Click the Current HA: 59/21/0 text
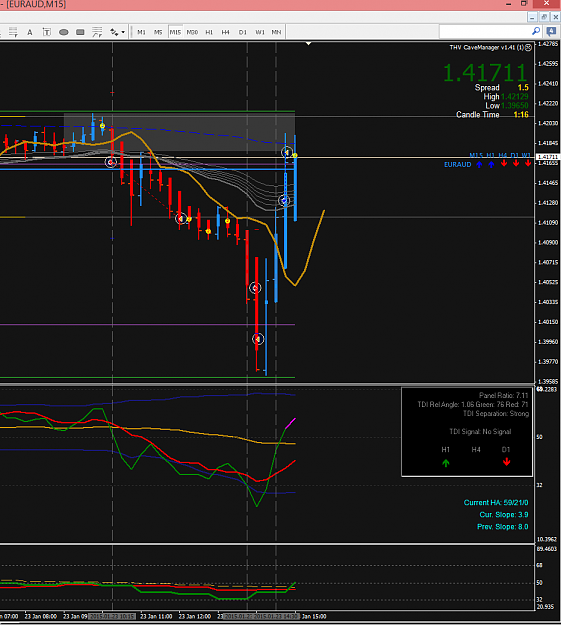 [x=496, y=503]
